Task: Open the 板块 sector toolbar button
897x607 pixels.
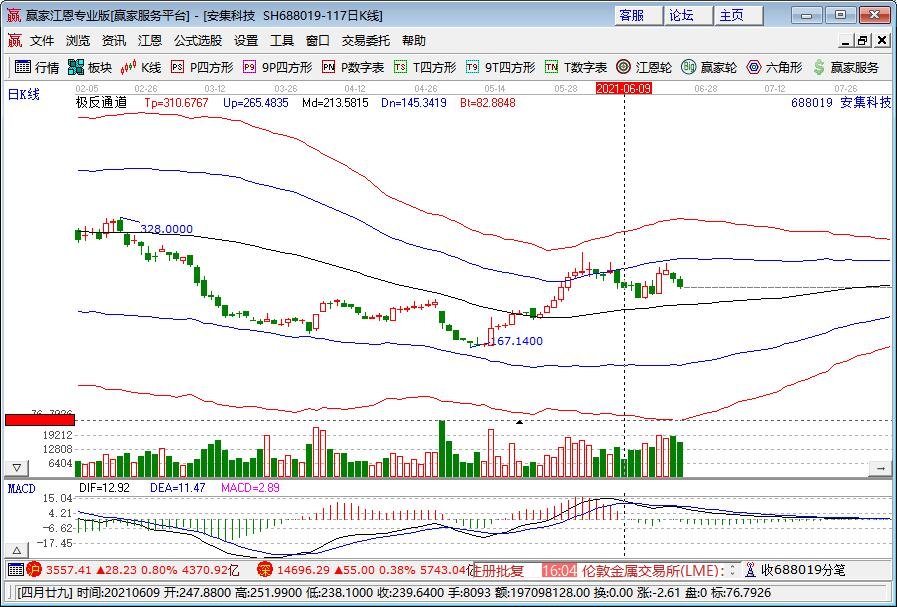Action: click(90, 68)
